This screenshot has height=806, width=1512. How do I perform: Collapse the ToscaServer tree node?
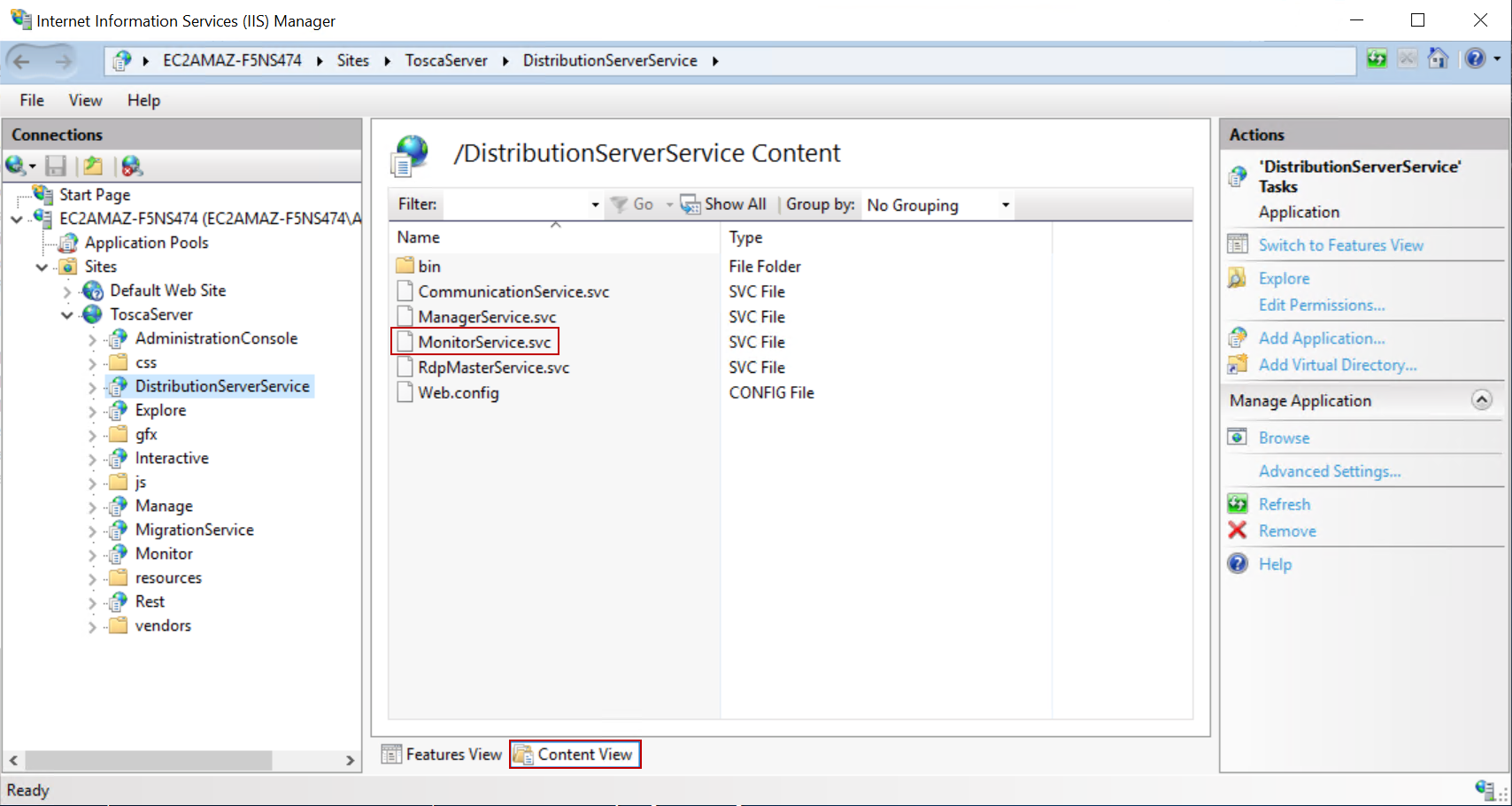coord(67,314)
